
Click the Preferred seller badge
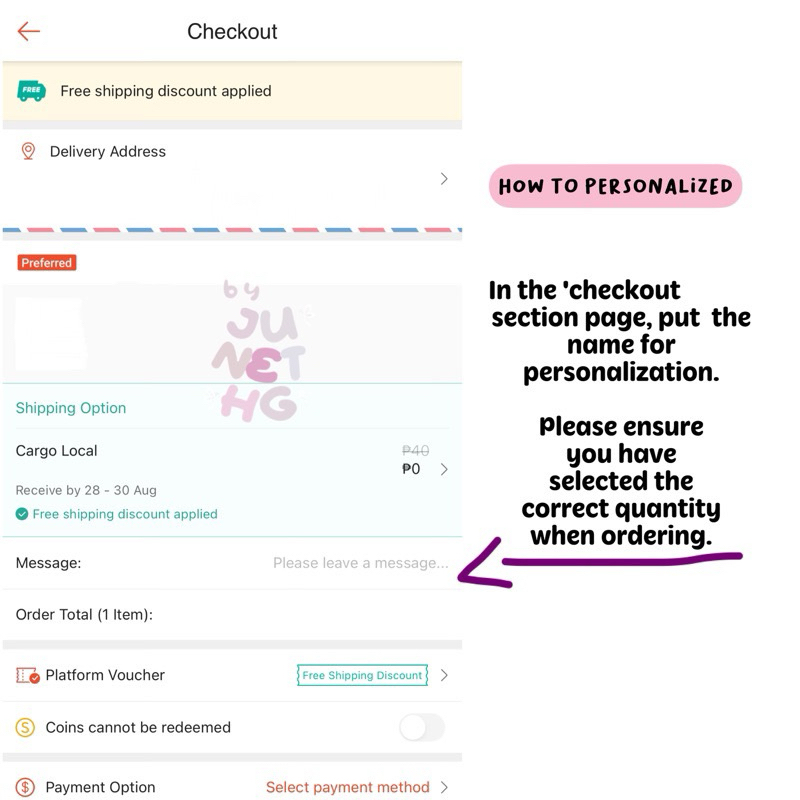click(x=47, y=262)
